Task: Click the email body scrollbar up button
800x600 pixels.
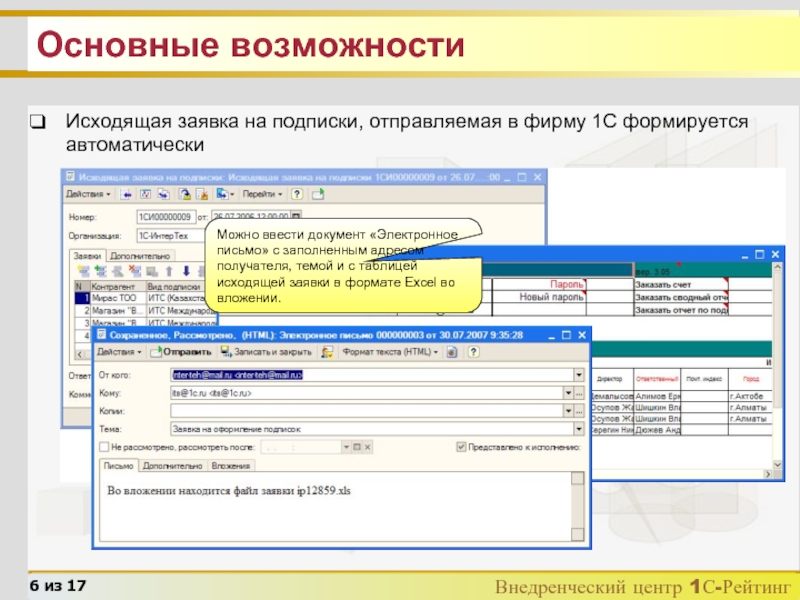Action: (578, 478)
